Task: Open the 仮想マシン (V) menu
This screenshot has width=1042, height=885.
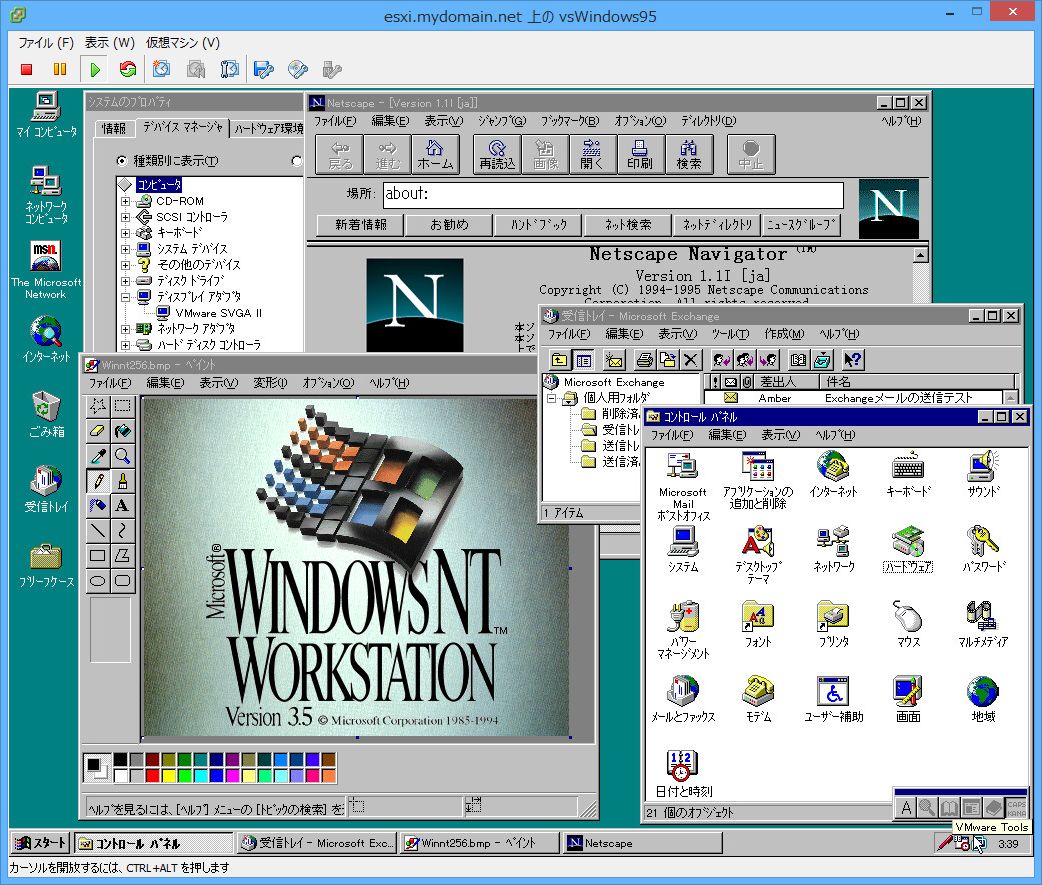Action: click(183, 43)
